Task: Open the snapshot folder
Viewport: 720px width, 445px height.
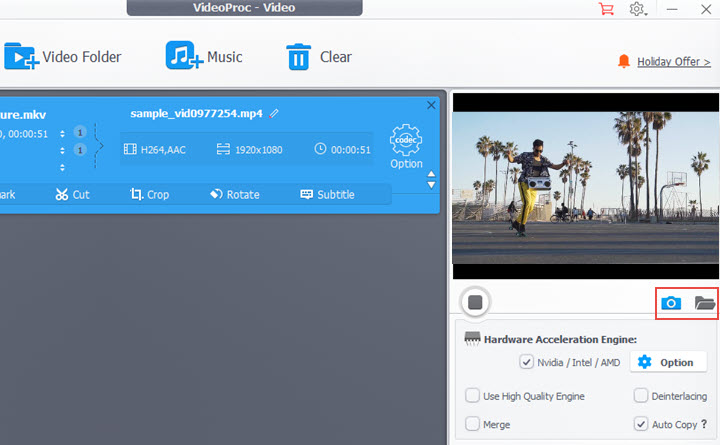Action: pos(704,303)
